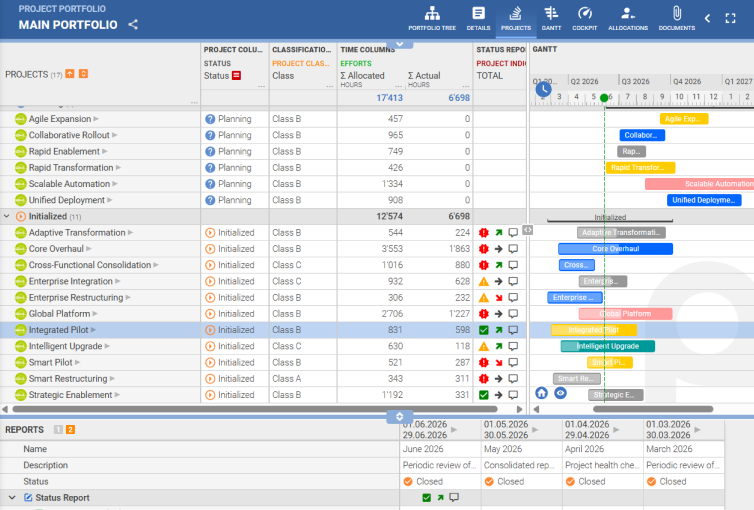Open the Portfolio Tree view
The height and width of the screenshot is (510, 754).
point(432,19)
